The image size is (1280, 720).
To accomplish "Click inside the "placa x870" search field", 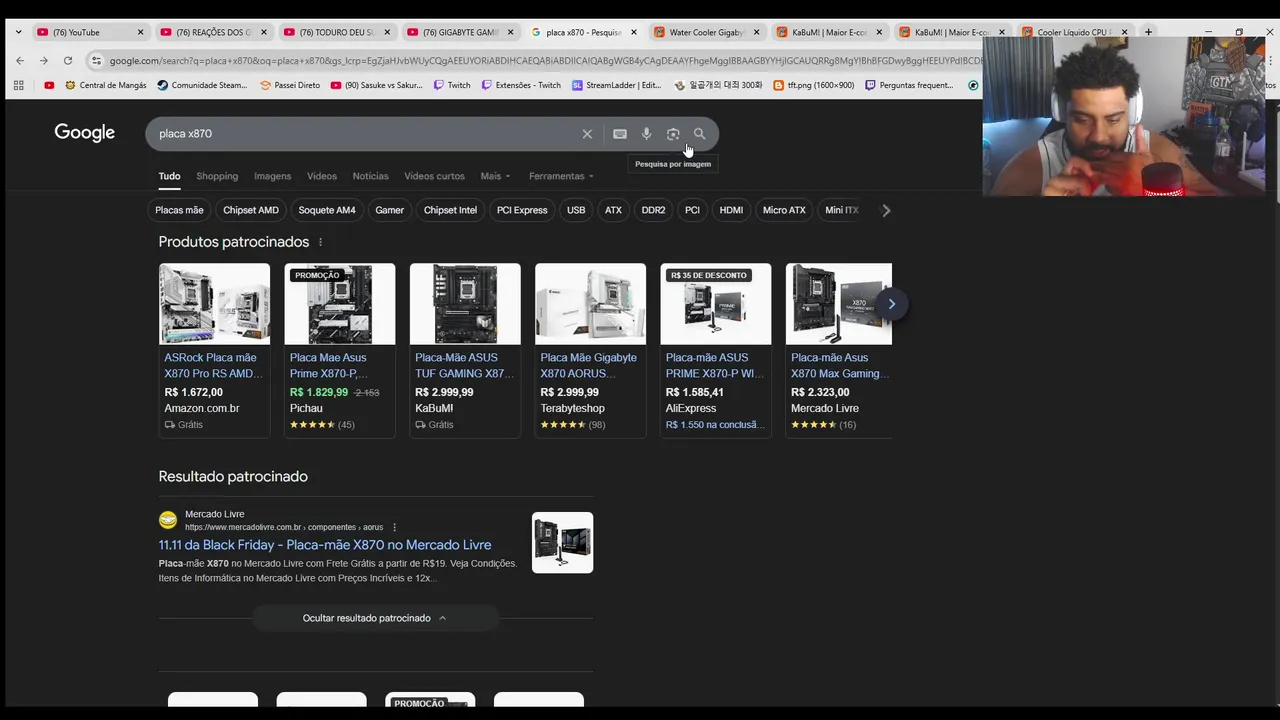I will [365, 134].
